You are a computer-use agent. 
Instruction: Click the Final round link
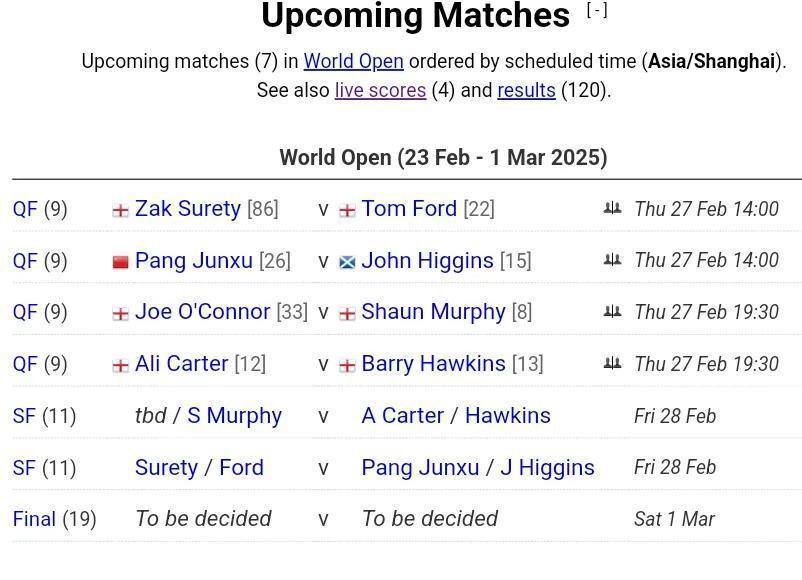tap(34, 519)
